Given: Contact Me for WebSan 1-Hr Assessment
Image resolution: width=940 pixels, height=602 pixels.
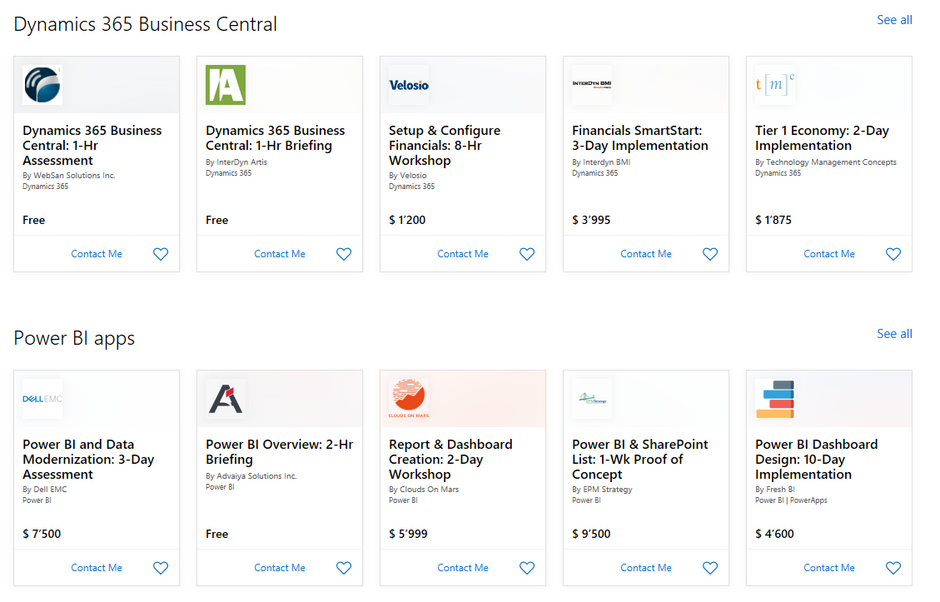Looking at the screenshot, I should click(97, 254).
